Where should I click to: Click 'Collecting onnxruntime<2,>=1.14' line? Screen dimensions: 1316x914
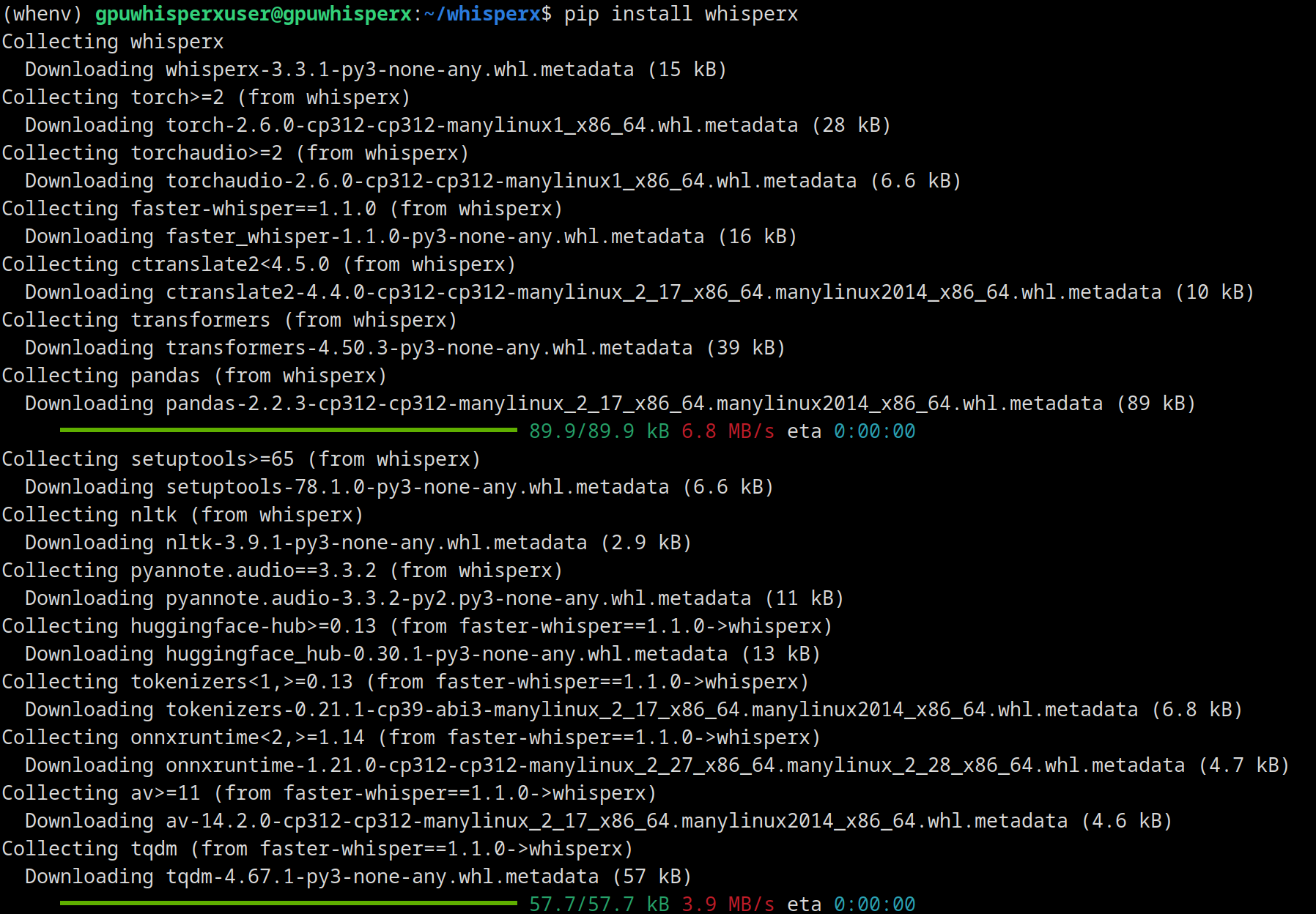(411, 737)
